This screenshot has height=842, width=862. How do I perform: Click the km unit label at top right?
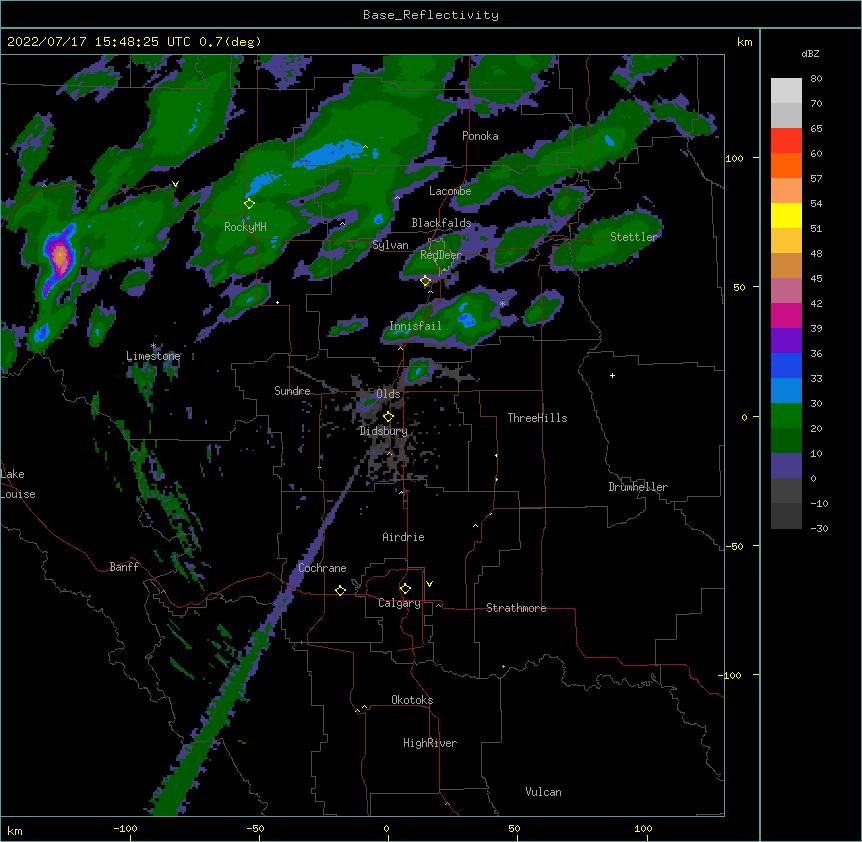coord(744,42)
